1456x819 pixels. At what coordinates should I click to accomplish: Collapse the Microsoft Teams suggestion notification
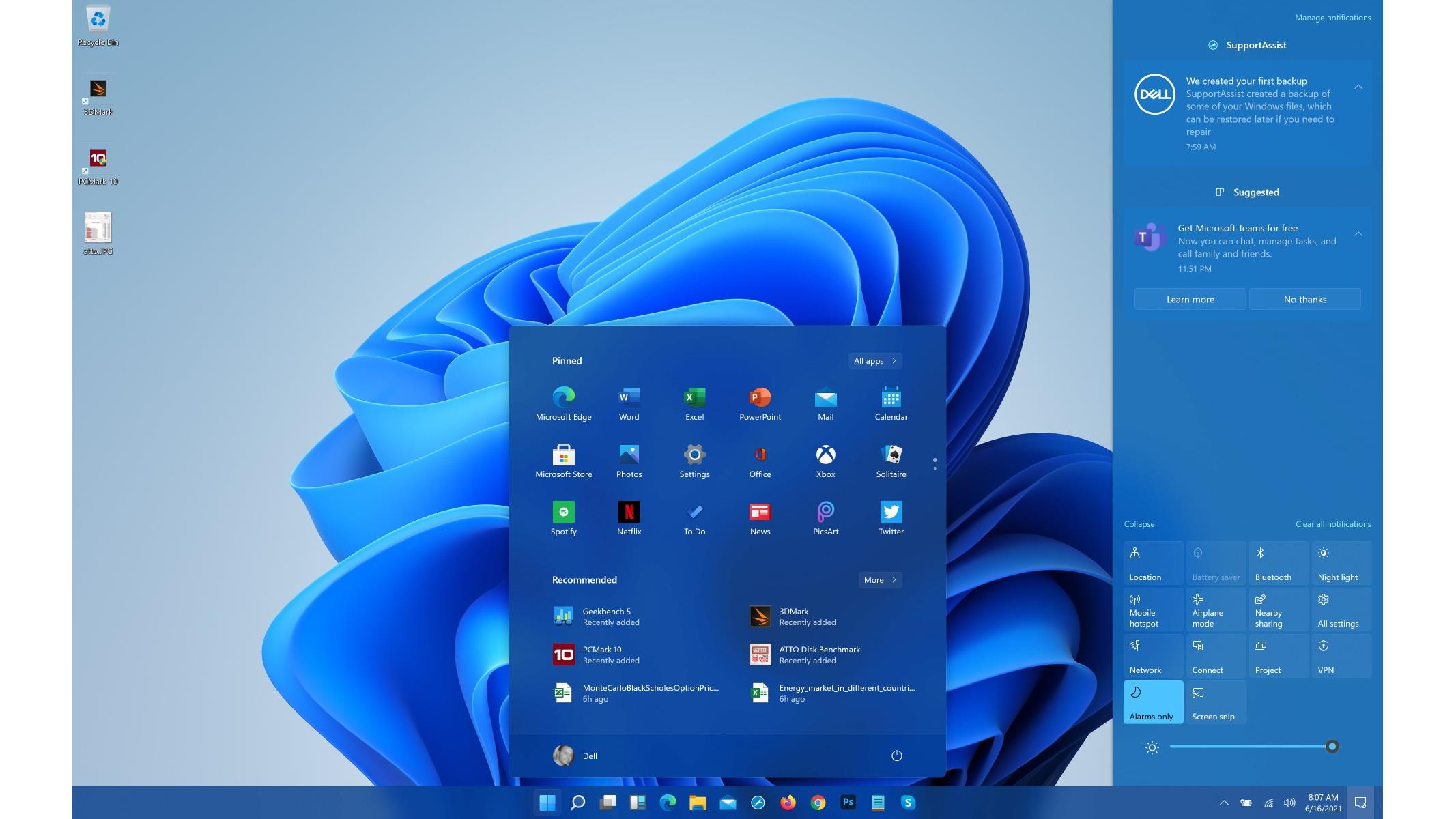1358,233
